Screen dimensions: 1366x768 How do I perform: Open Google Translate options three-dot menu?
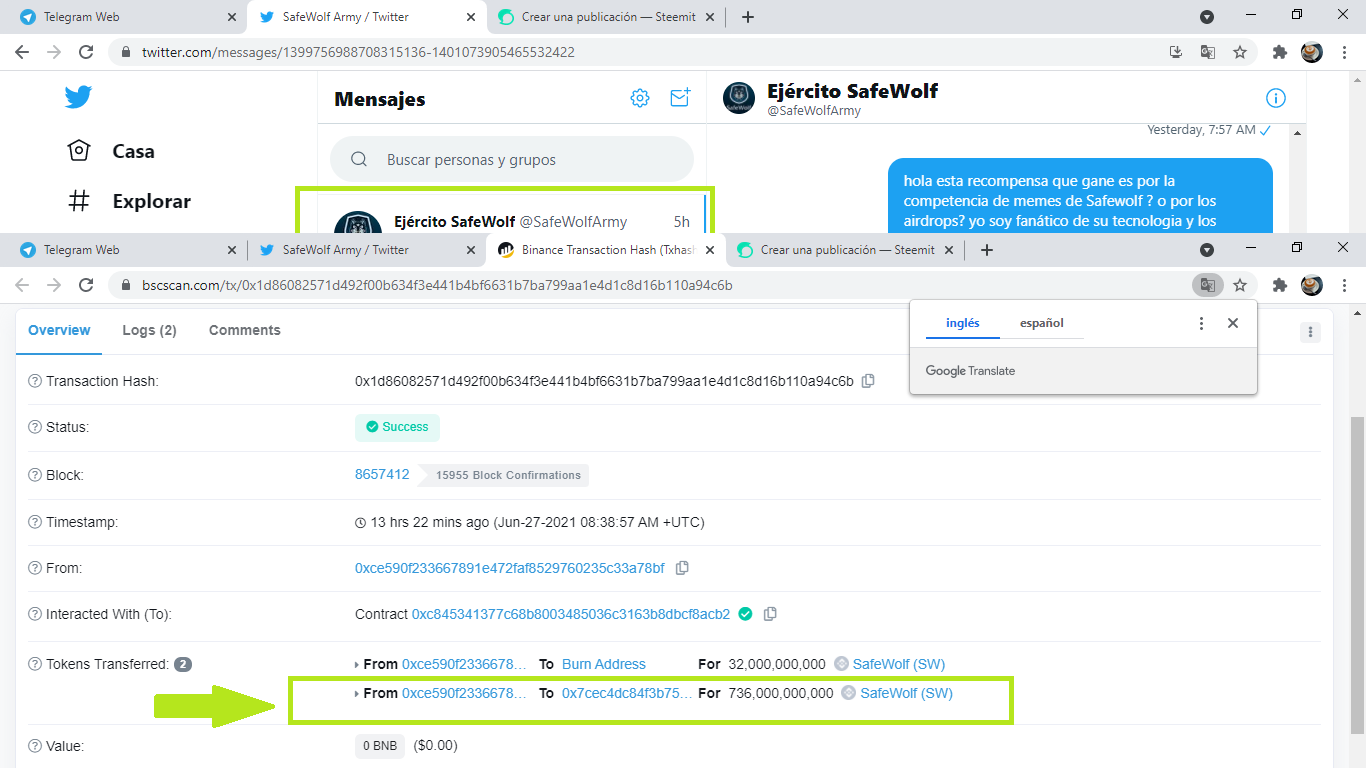(x=1202, y=323)
